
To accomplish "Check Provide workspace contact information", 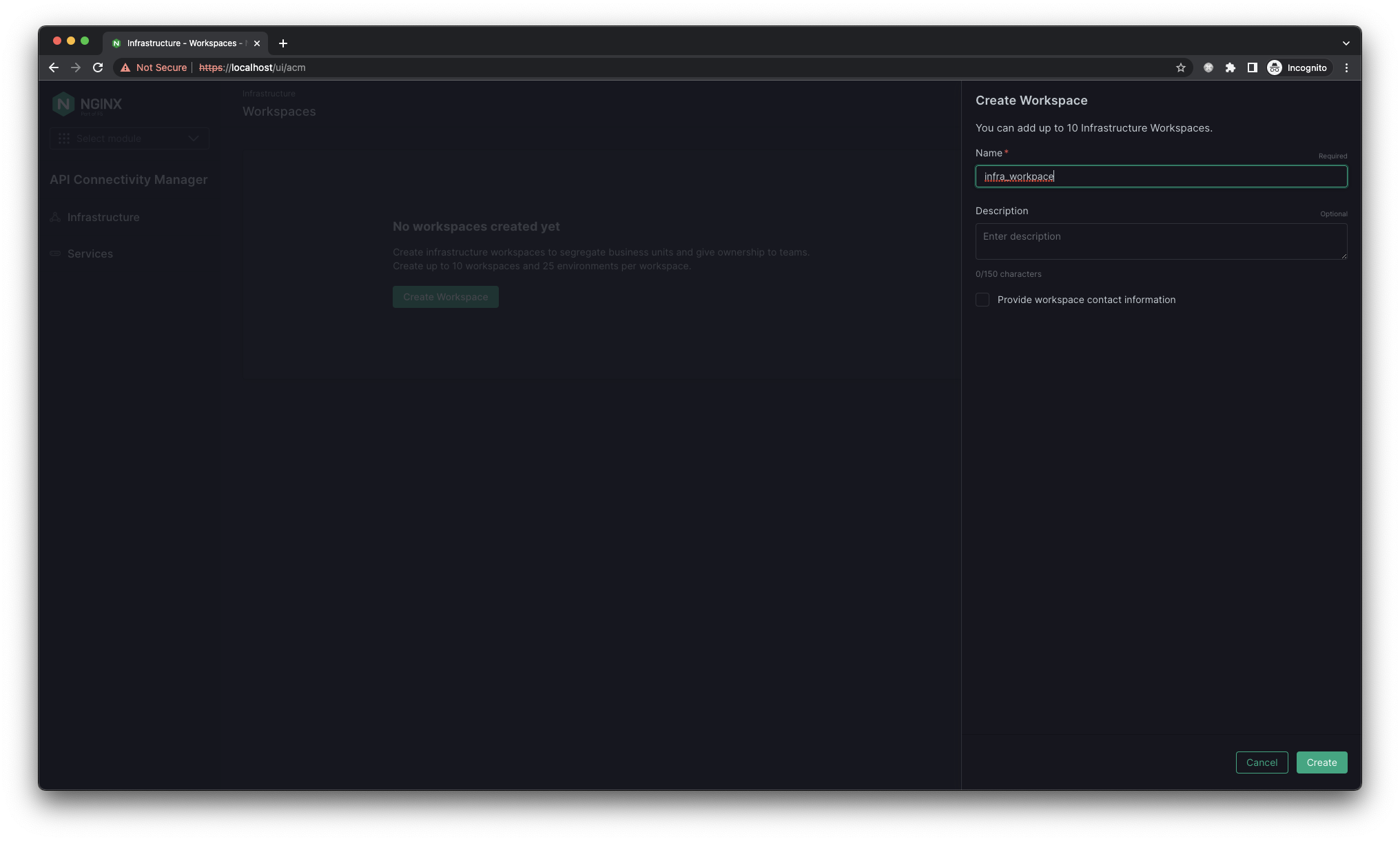I will point(982,300).
